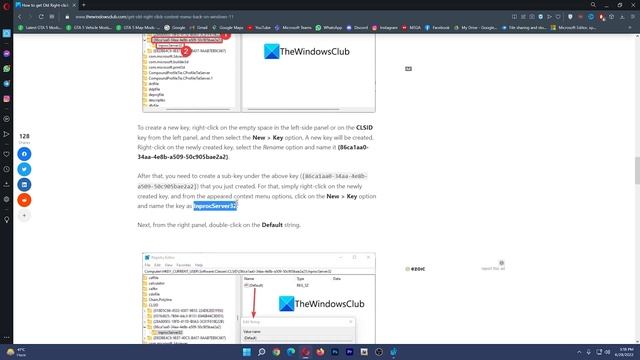640x360 pixels.
Task: Expand the bookmarks bar overflow chevron
Action: pos(631,28)
